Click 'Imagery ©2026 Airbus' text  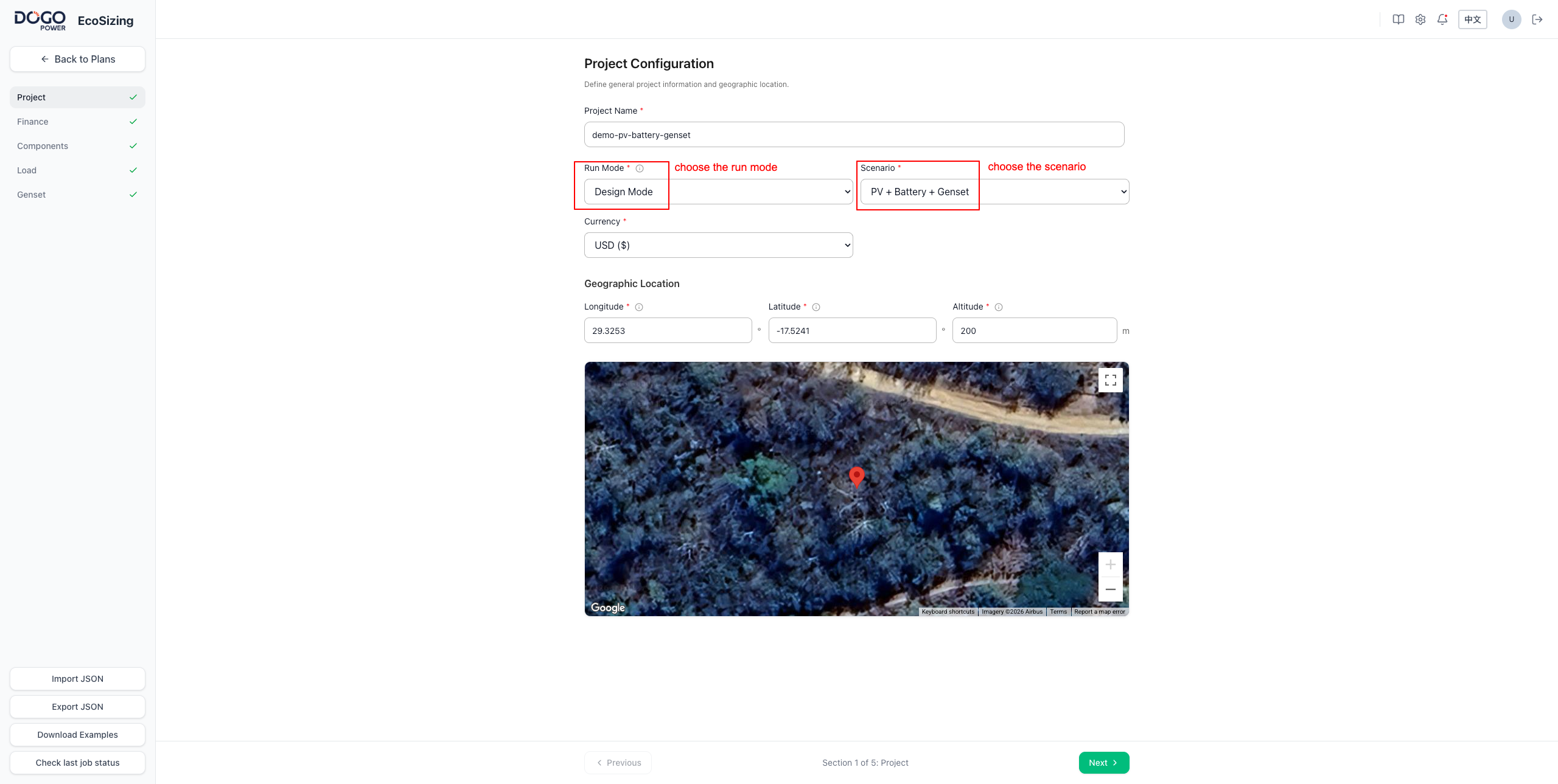[x=1011, y=612]
